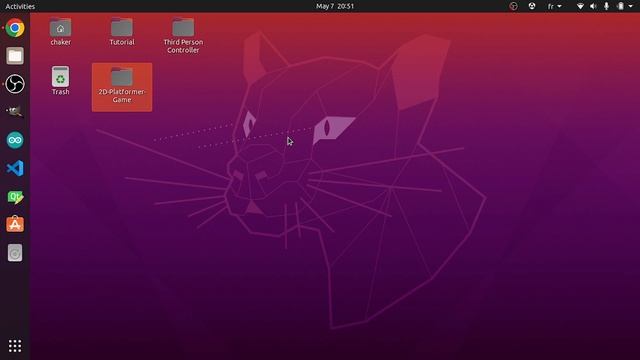Open the OBS tray indicator in the top bar

(x=513, y=6)
